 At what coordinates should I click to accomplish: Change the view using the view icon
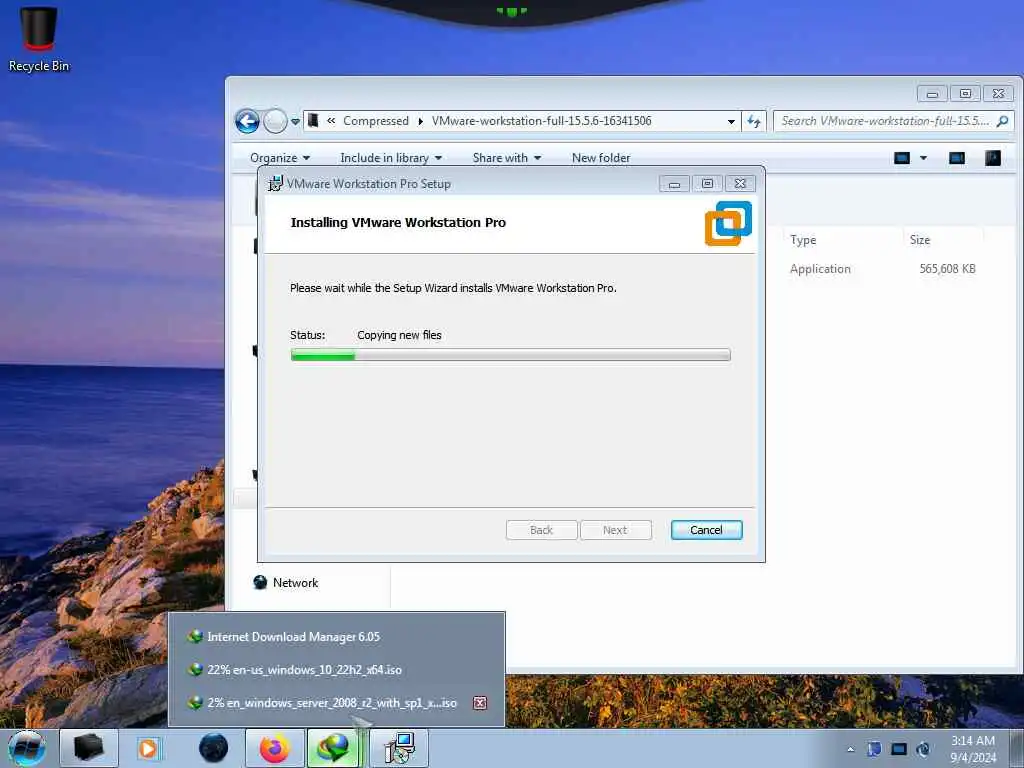902,158
